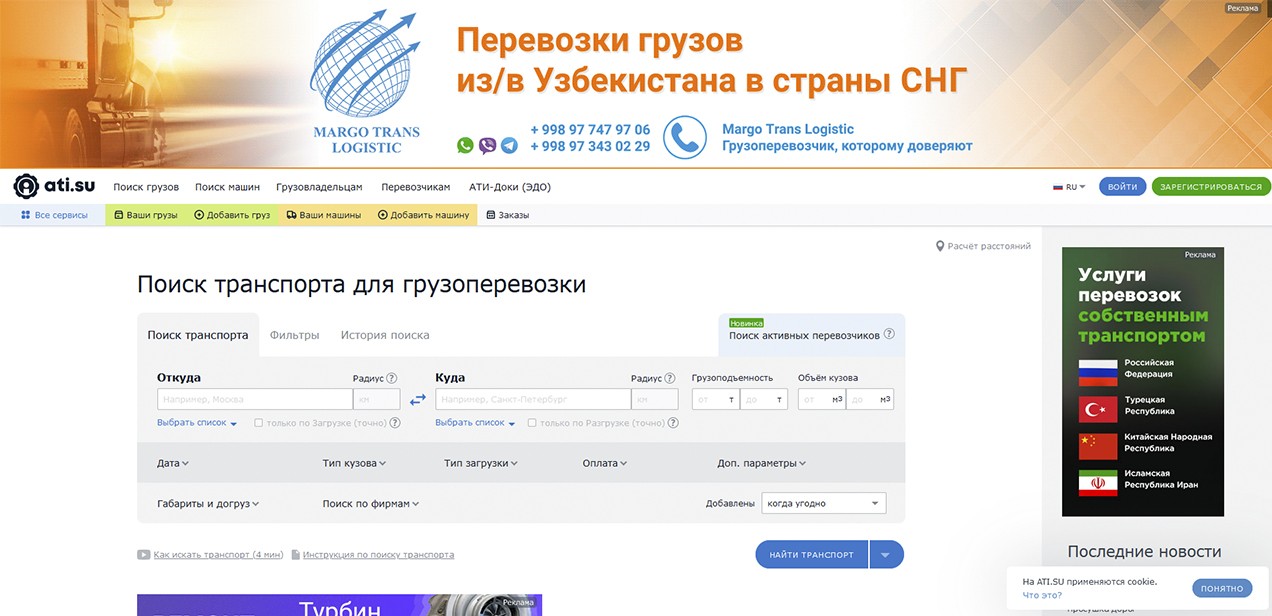This screenshot has height=616, width=1272.
Task: Enable только по Загрузке (точно) checkbox
Action: point(259,423)
